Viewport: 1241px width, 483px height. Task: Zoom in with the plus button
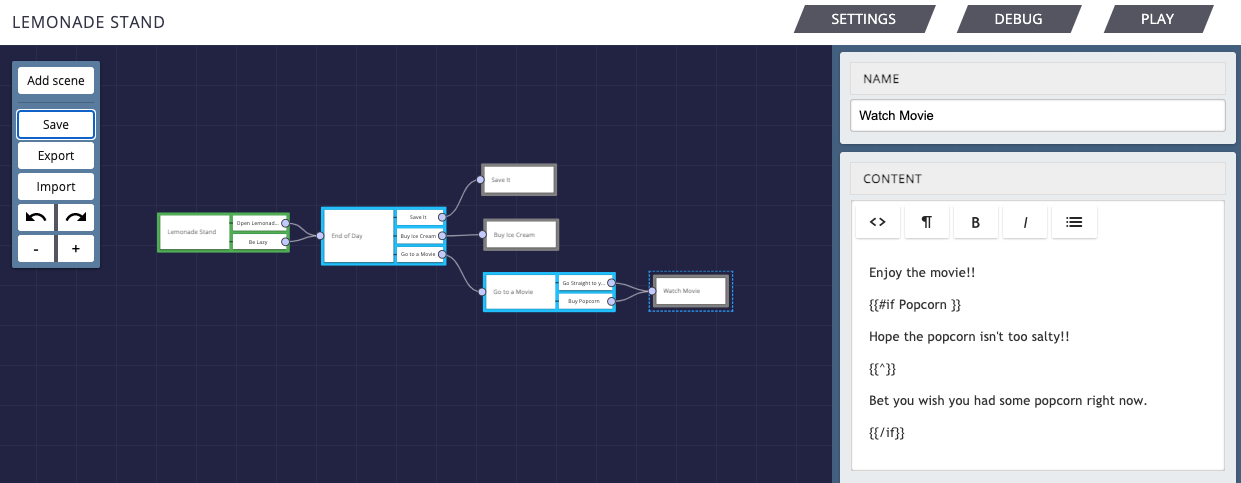[x=76, y=249]
